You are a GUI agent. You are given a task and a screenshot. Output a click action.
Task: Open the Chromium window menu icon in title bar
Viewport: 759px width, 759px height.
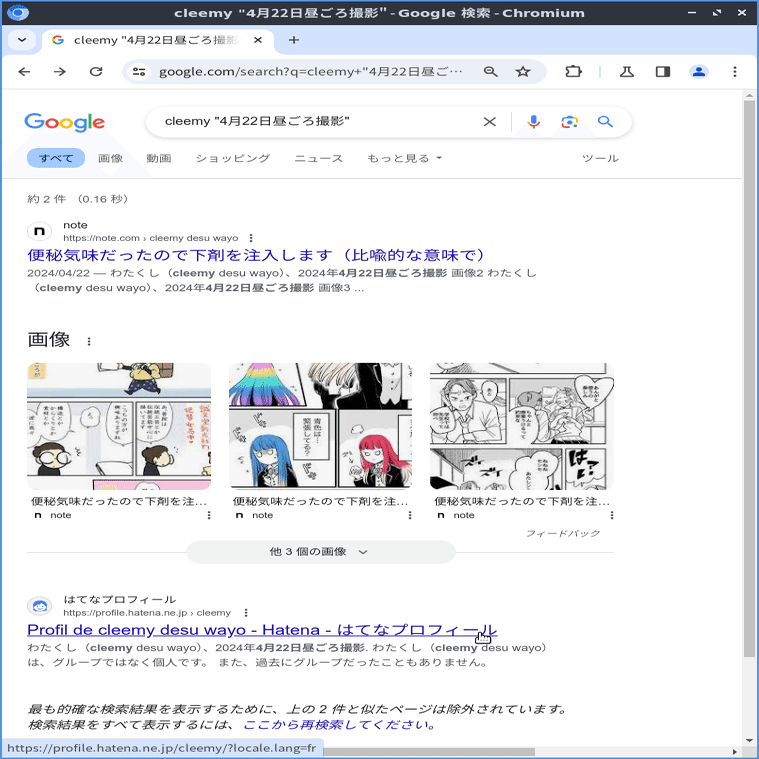(x=18, y=13)
